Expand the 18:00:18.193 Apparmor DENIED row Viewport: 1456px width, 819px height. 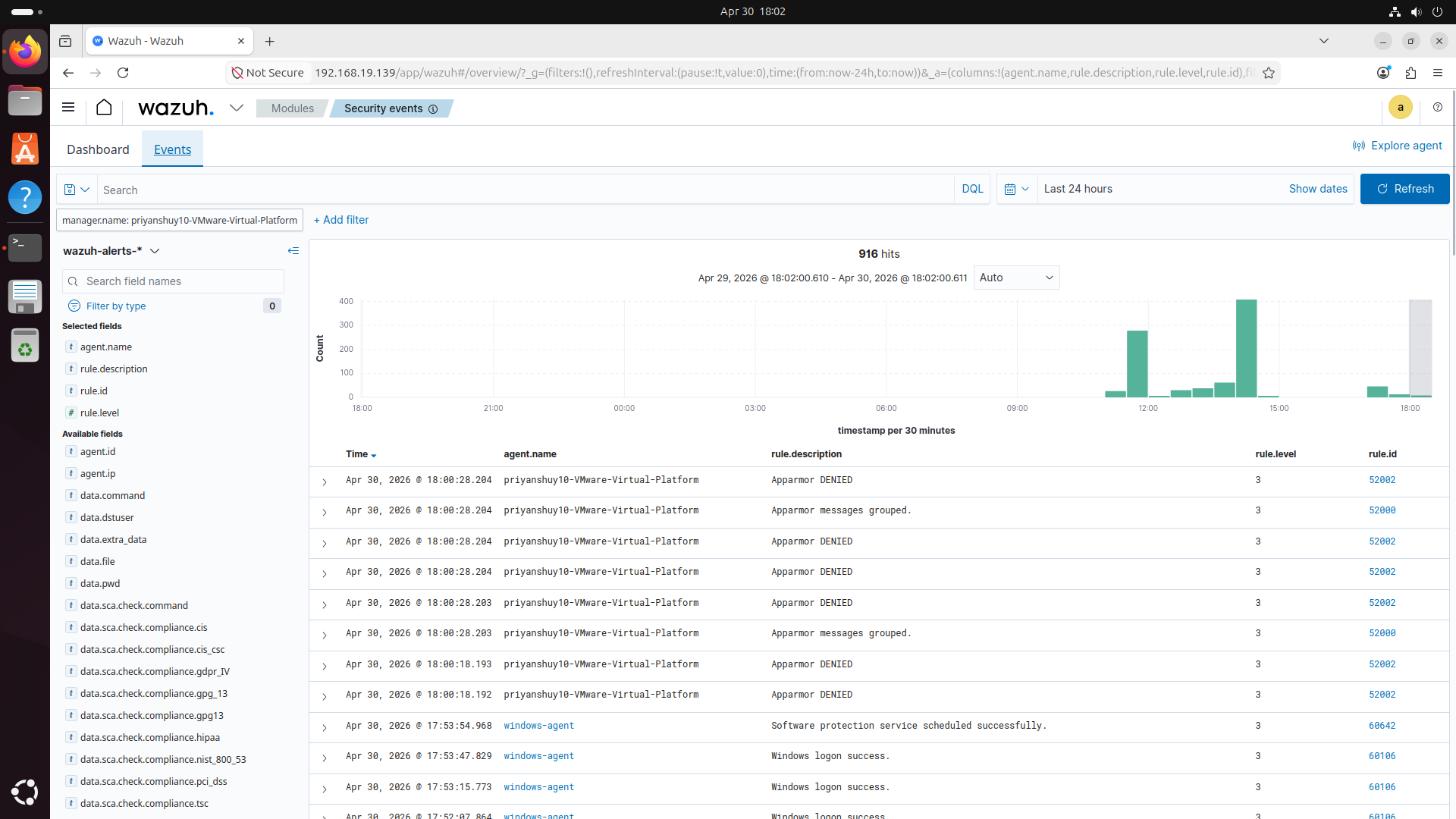(x=325, y=666)
